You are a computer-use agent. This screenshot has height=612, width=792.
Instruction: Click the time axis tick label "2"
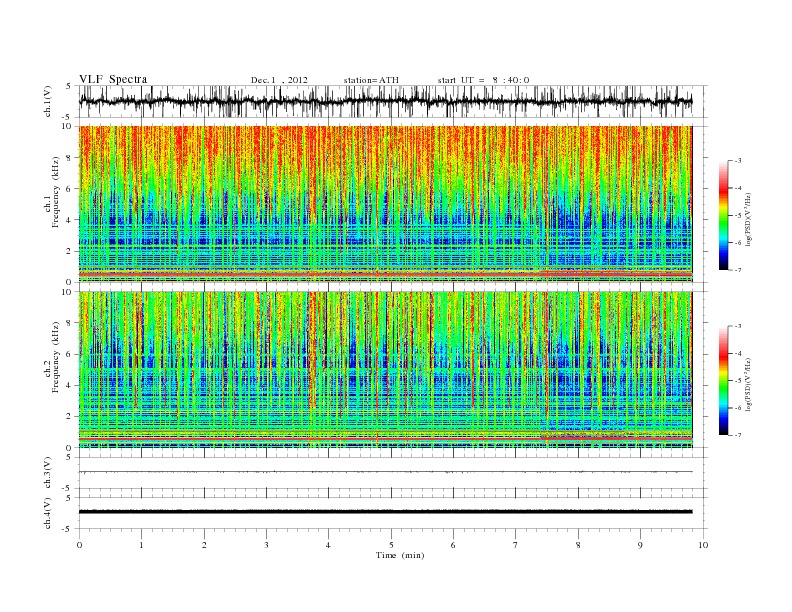point(204,545)
